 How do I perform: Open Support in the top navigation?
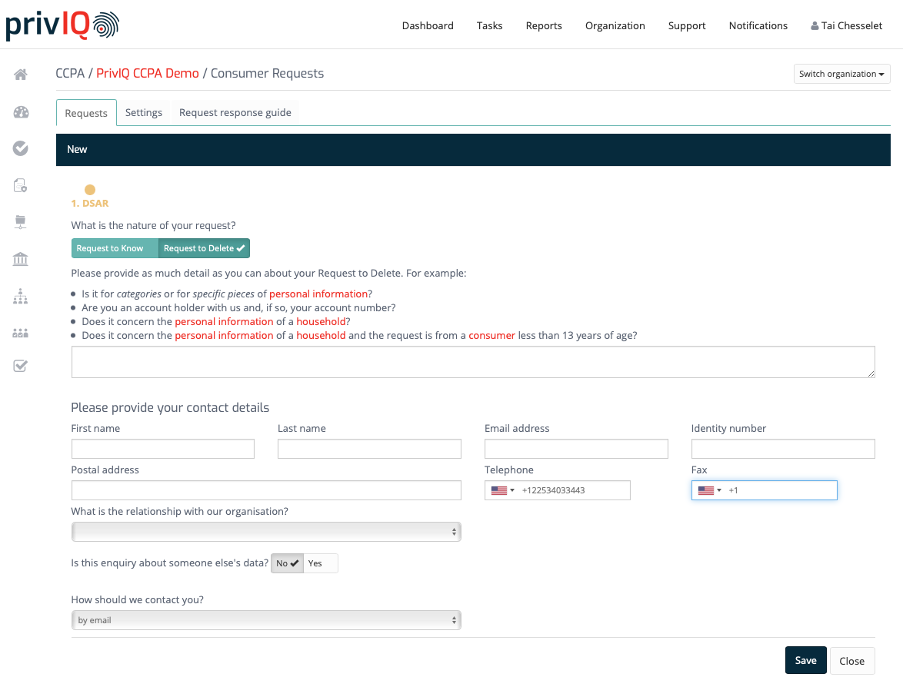tap(687, 26)
